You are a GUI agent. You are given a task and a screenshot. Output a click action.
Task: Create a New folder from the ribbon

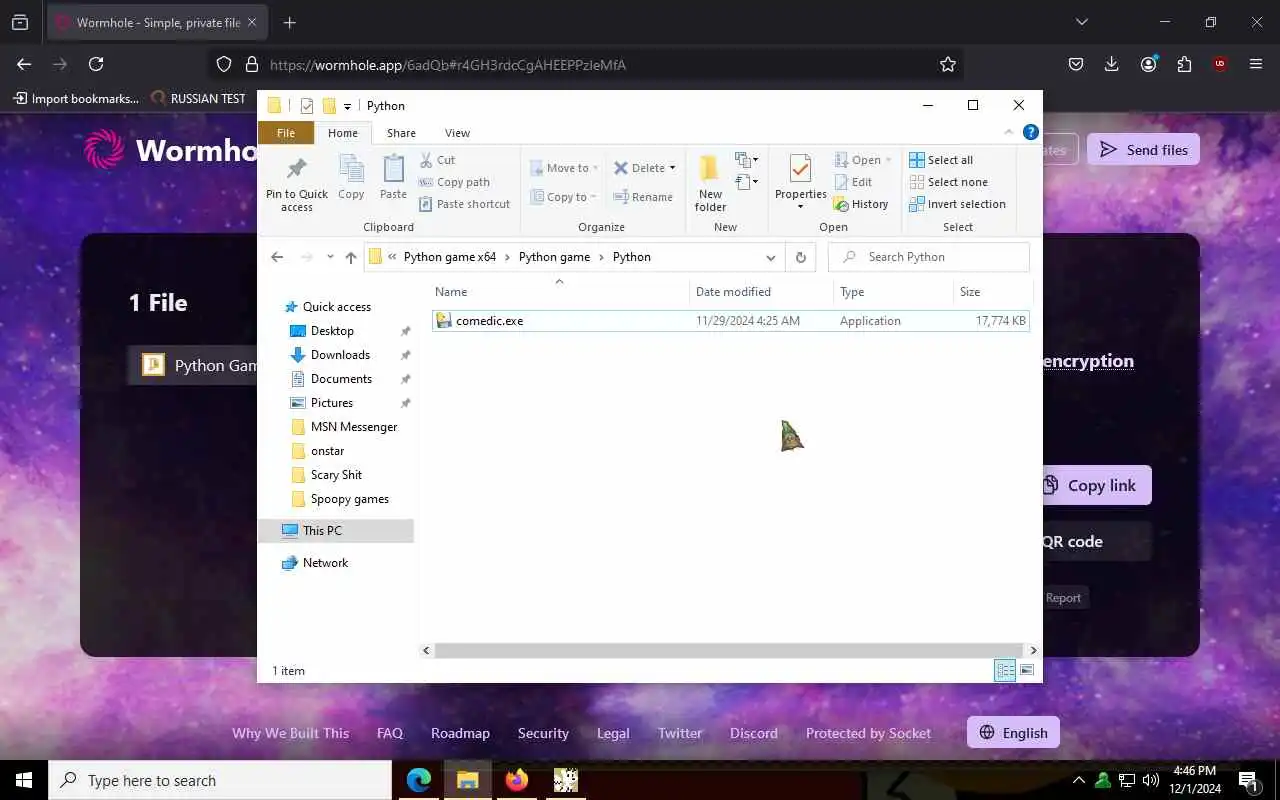710,183
